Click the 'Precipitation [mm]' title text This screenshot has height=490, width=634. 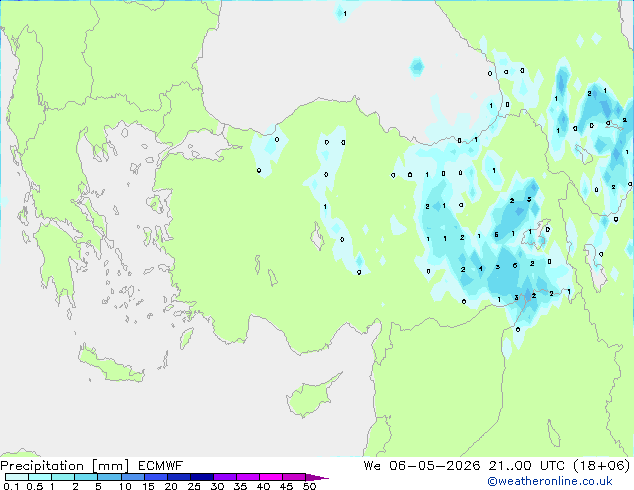click(x=64, y=466)
